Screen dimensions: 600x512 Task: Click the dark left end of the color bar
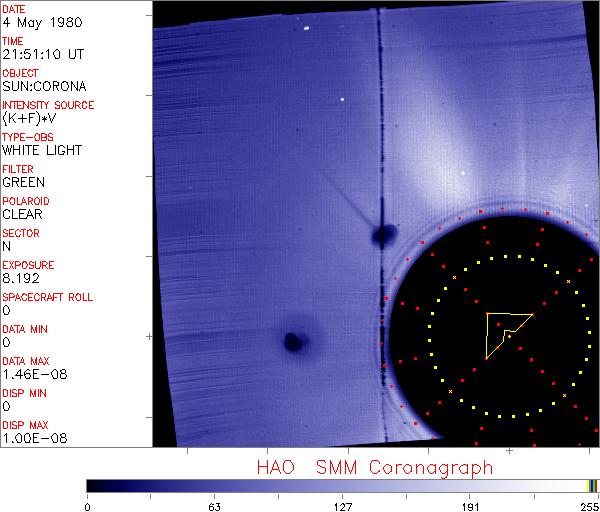click(93, 485)
